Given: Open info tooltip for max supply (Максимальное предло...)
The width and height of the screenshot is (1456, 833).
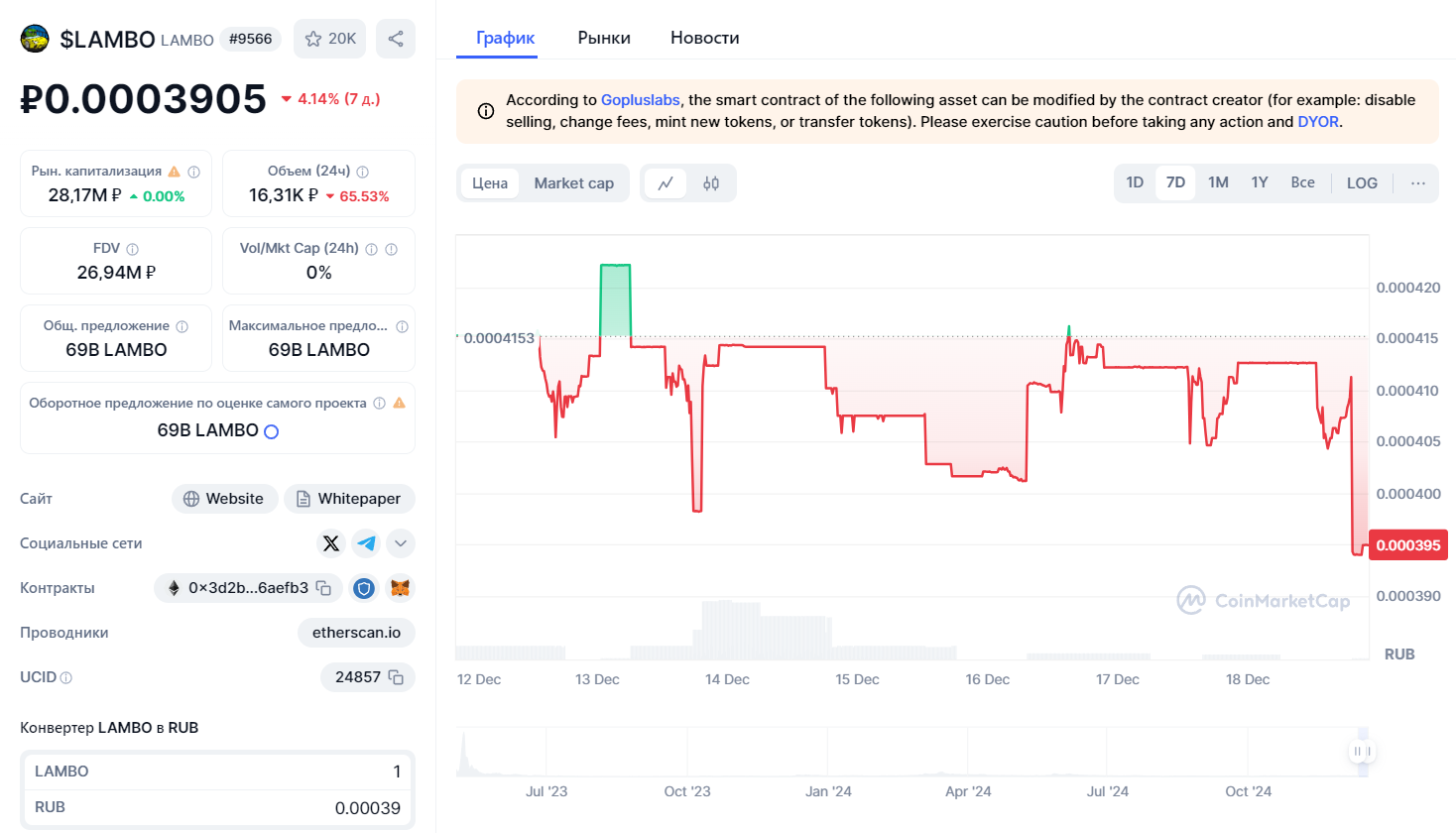Looking at the screenshot, I should pyautogui.click(x=402, y=326).
